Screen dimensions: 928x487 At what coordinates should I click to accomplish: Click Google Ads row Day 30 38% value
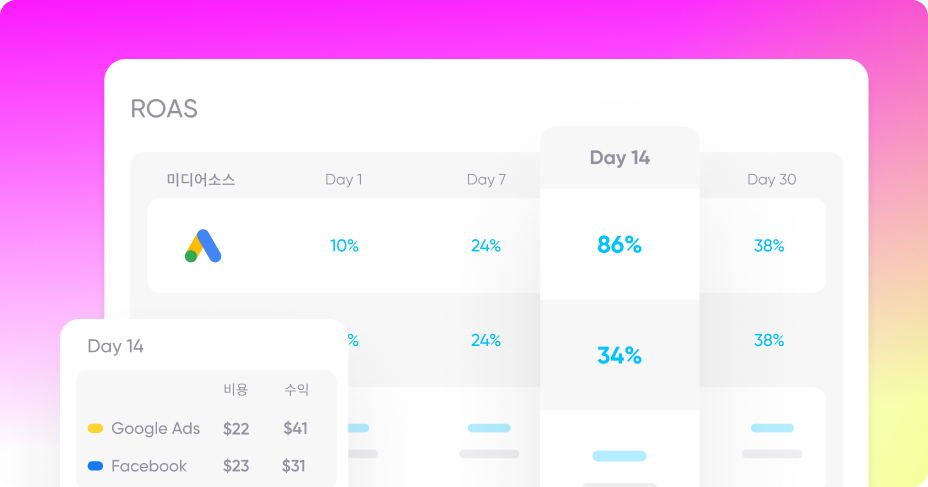point(769,246)
